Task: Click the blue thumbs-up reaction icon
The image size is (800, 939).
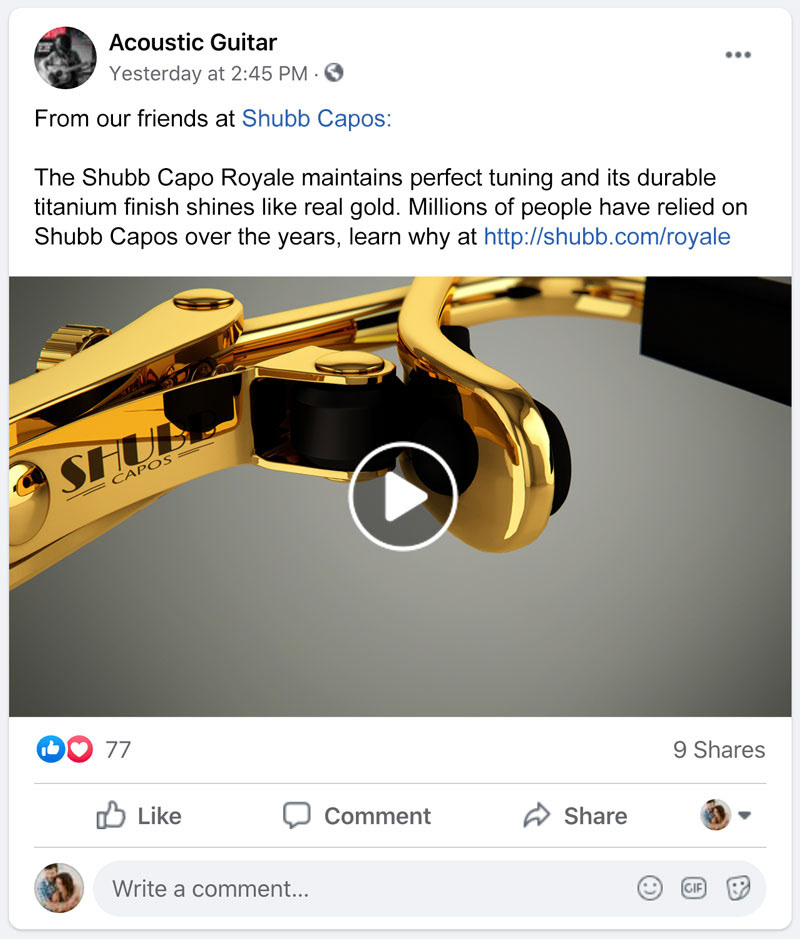Action: [x=51, y=749]
